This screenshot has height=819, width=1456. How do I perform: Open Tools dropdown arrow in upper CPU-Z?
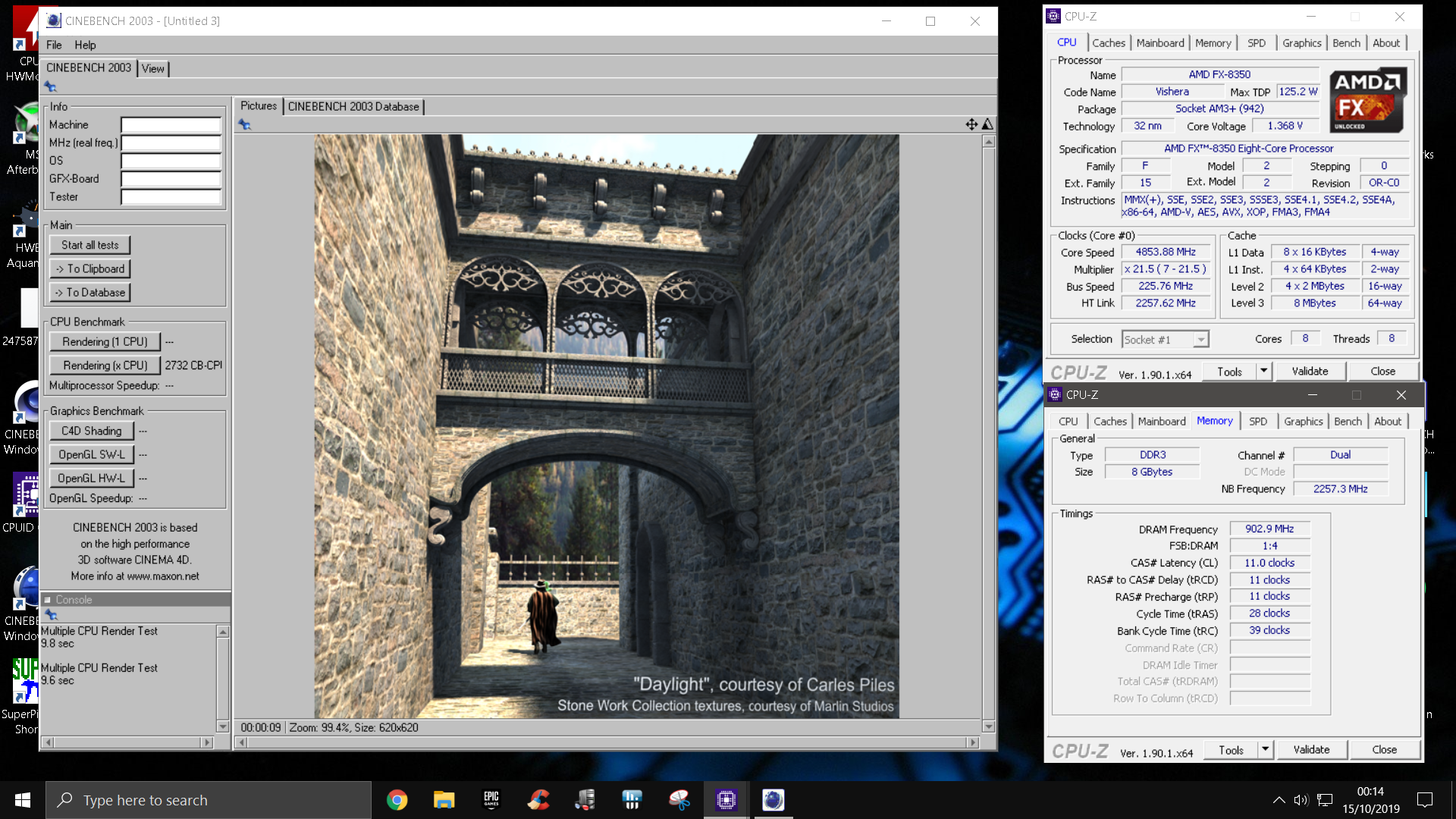pos(1263,371)
